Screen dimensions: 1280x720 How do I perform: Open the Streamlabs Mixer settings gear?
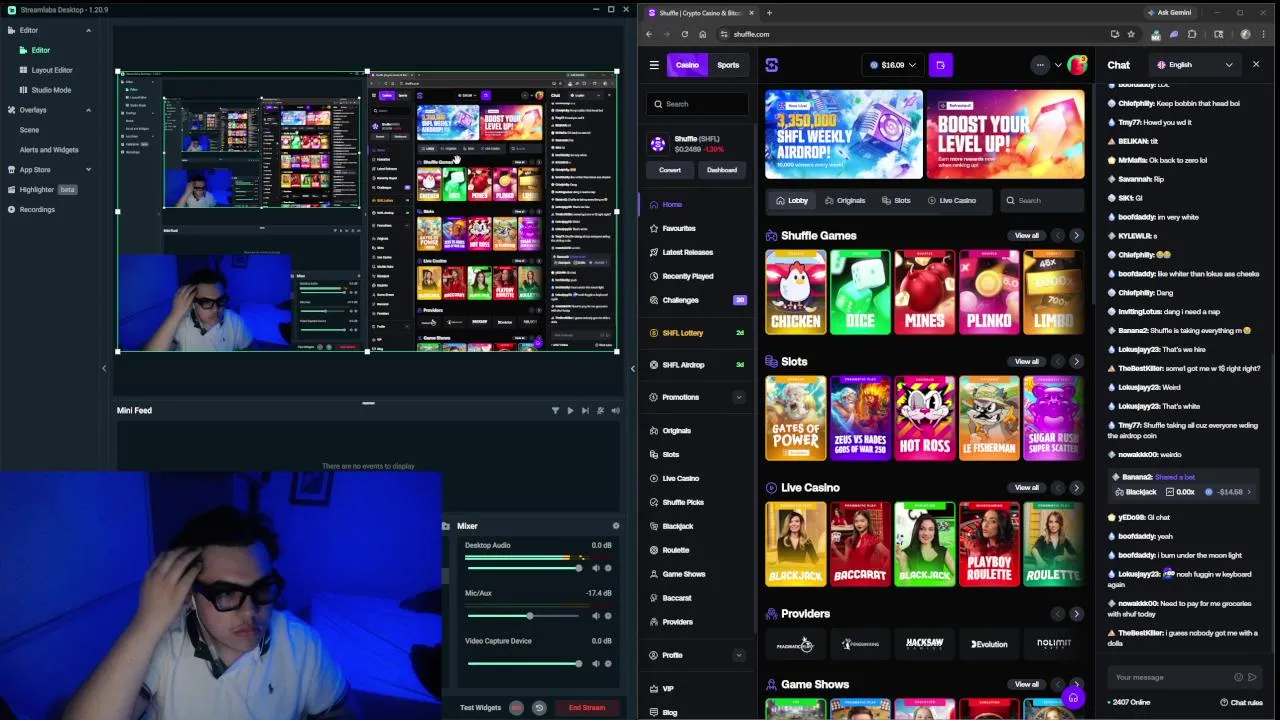616,526
